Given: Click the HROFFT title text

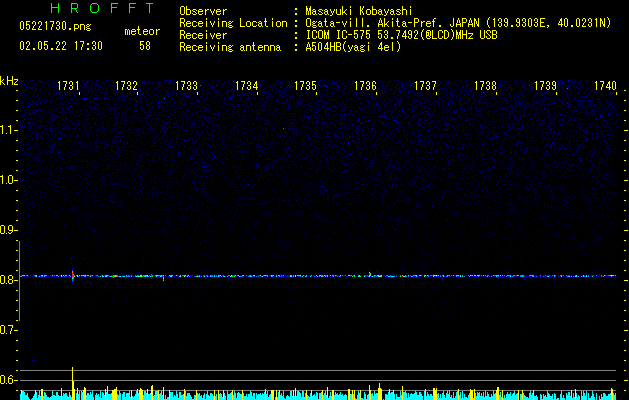Looking at the screenshot, I should coord(103,8).
